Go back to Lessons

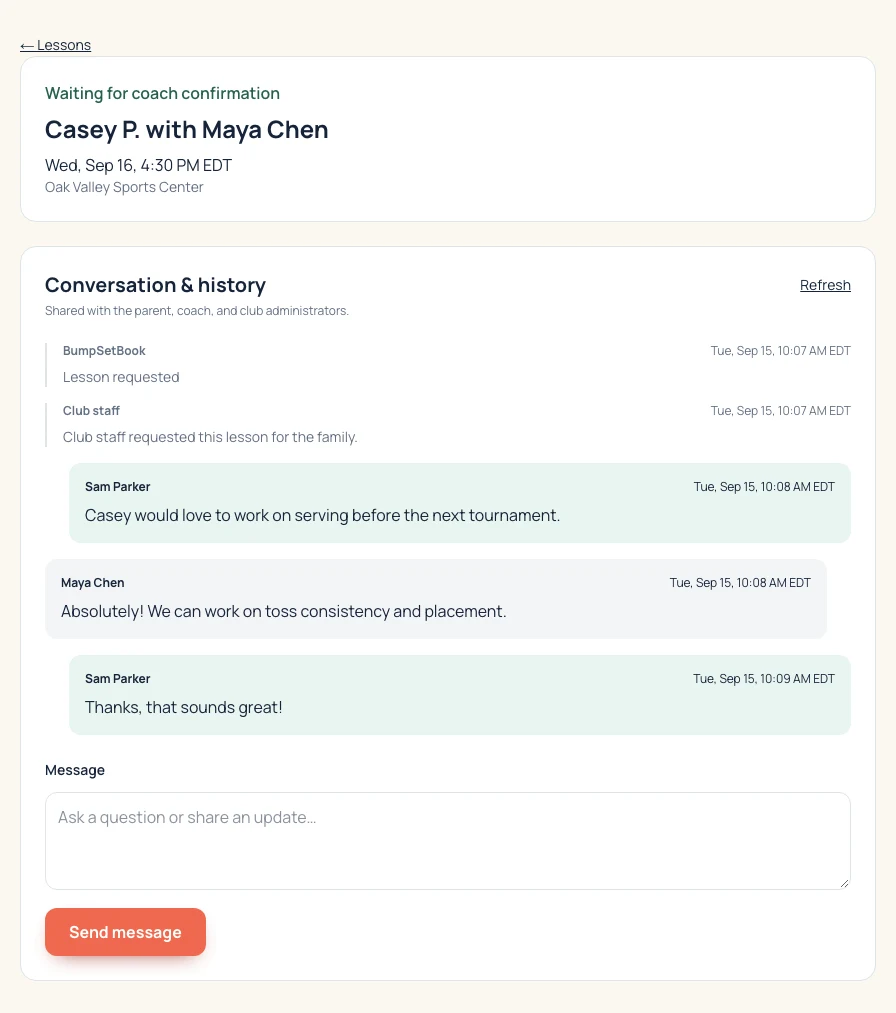56,45
